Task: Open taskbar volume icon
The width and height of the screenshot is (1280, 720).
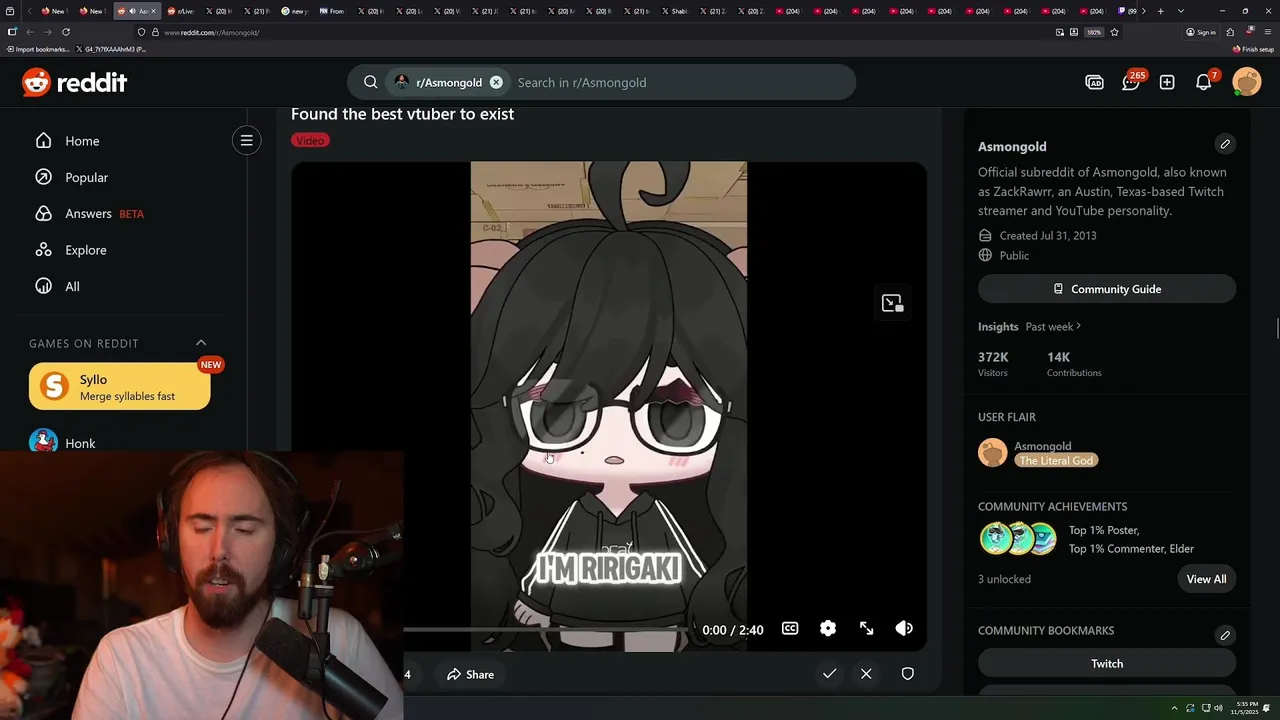Action: [x=1218, y=708]
